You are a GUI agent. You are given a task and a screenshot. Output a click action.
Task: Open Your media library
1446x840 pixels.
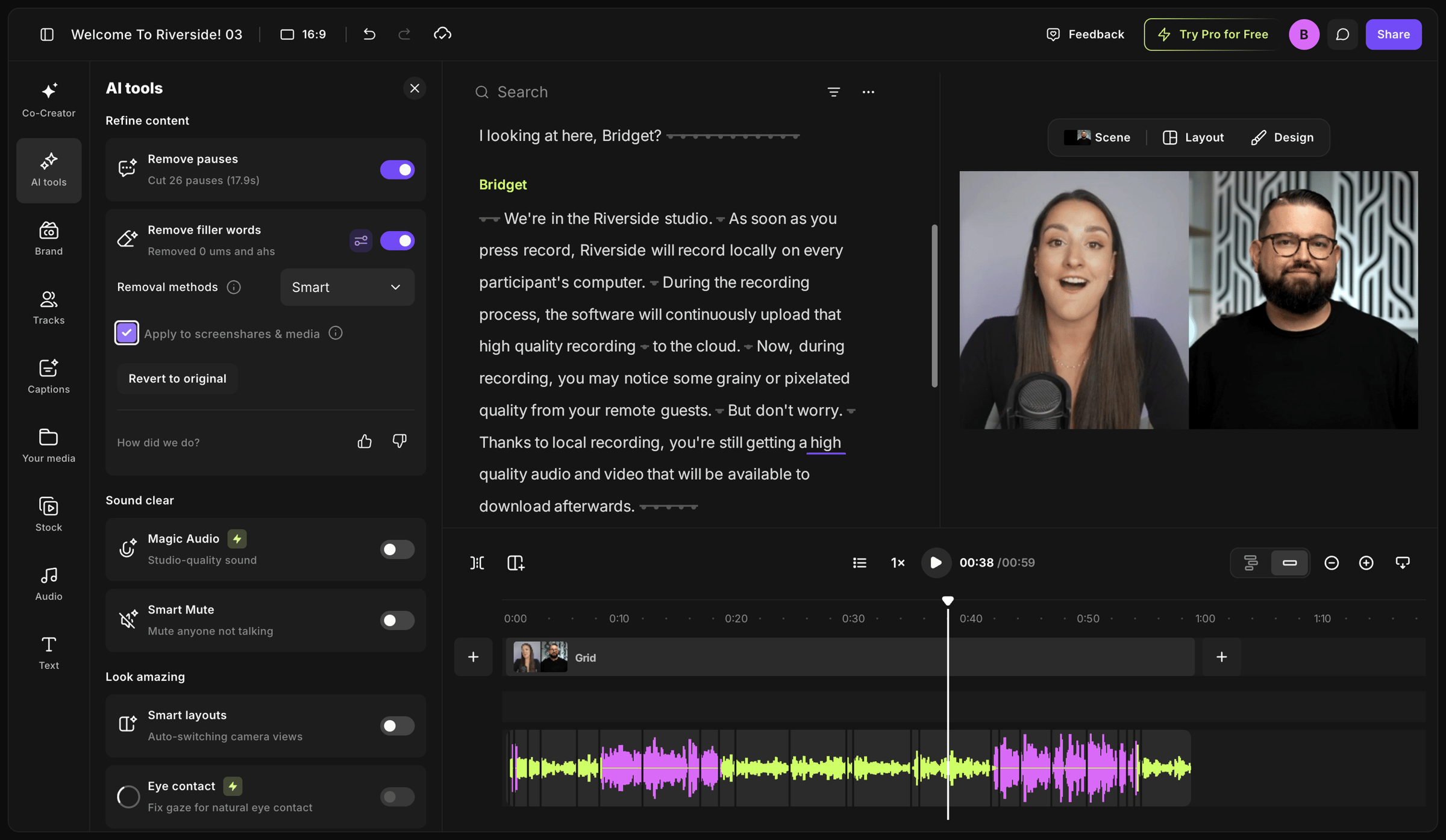tap(49, 446)
